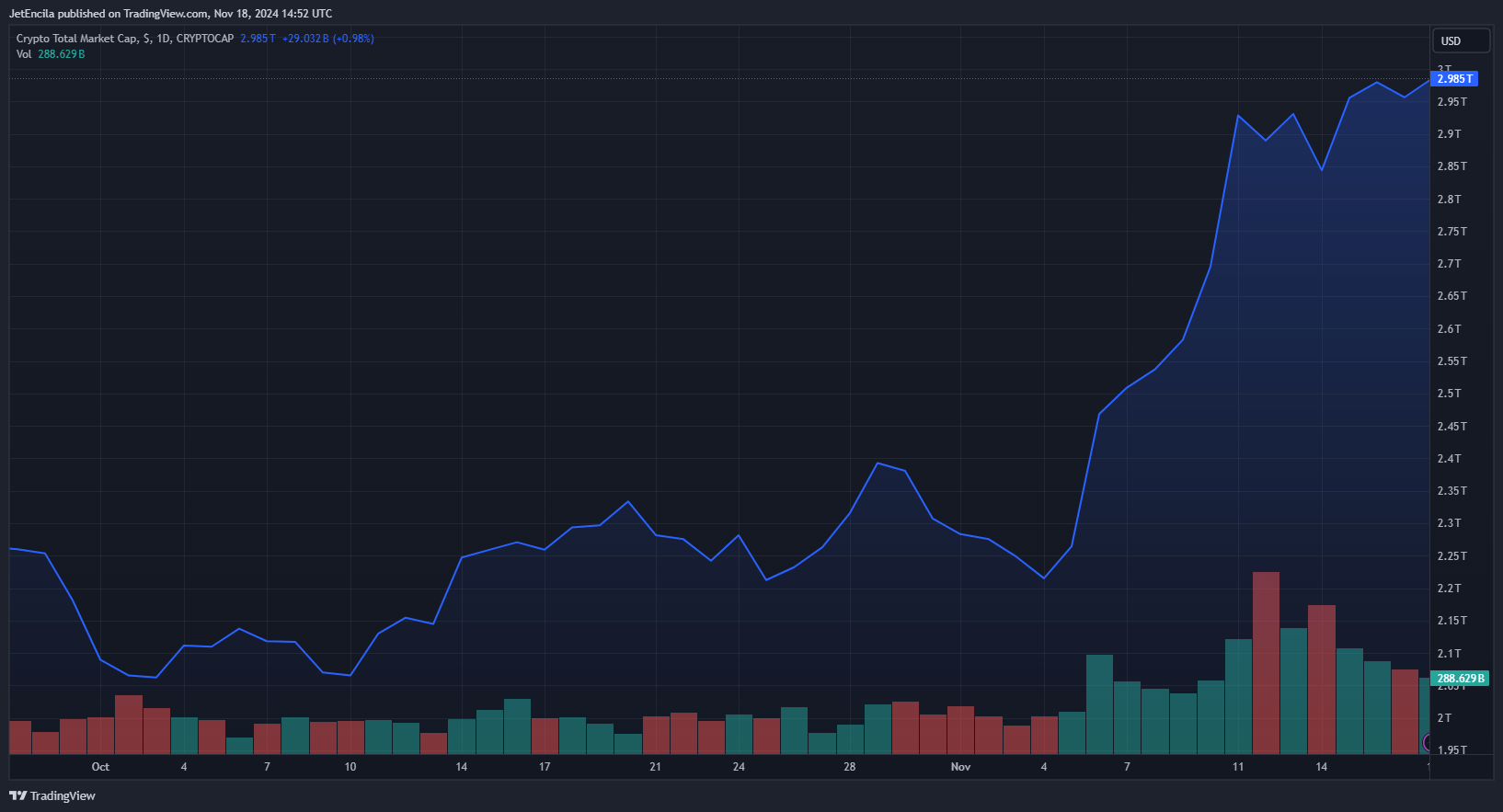The image size is (1503, 812).
Task: Select the tallest red volume bar
Action: (1266, 663)
